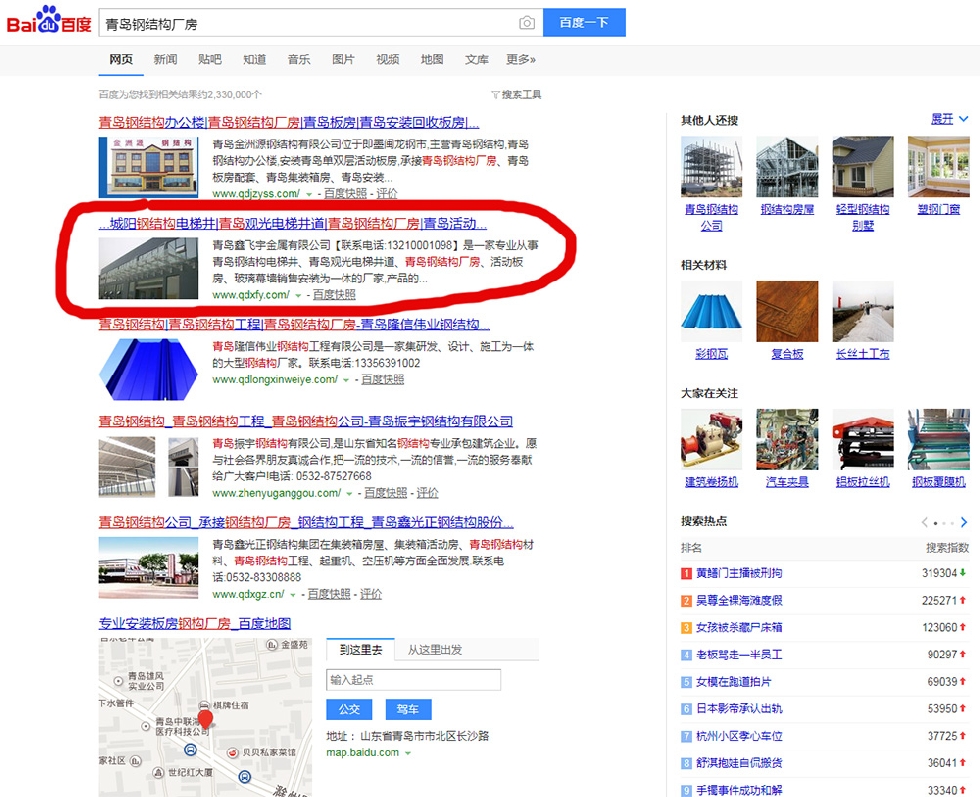Open camera image search icon

(x=527, y=23)
